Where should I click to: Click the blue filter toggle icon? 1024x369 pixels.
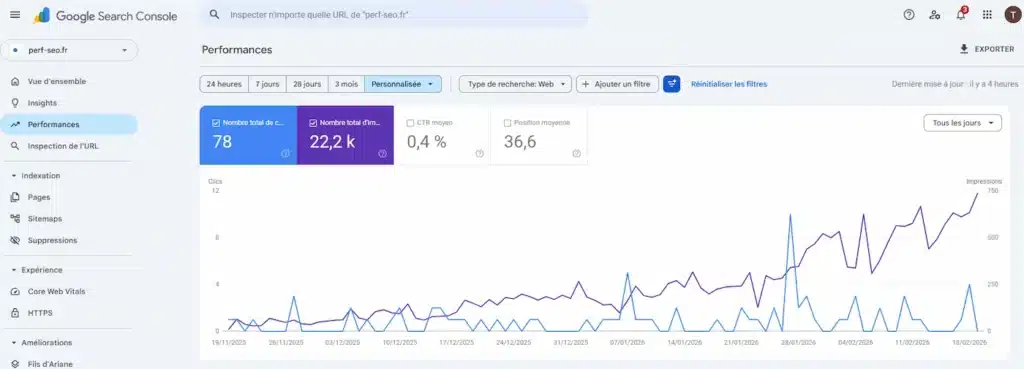pyautogui.click(x=671, y=84)
